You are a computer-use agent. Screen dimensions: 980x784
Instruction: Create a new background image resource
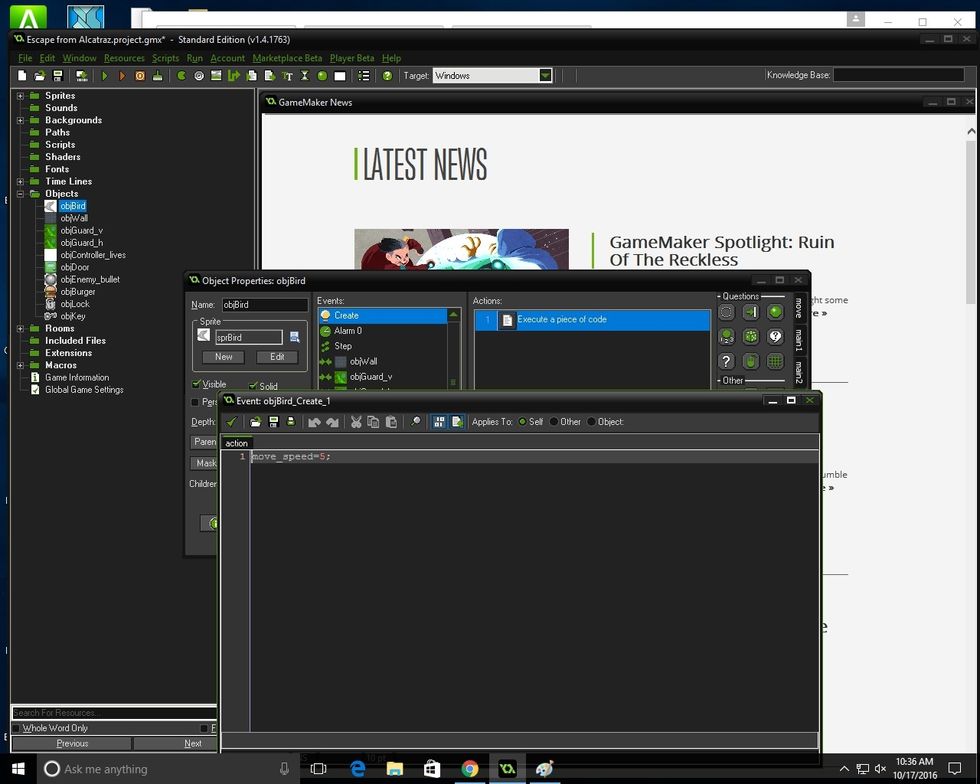[x=216, y=76]
